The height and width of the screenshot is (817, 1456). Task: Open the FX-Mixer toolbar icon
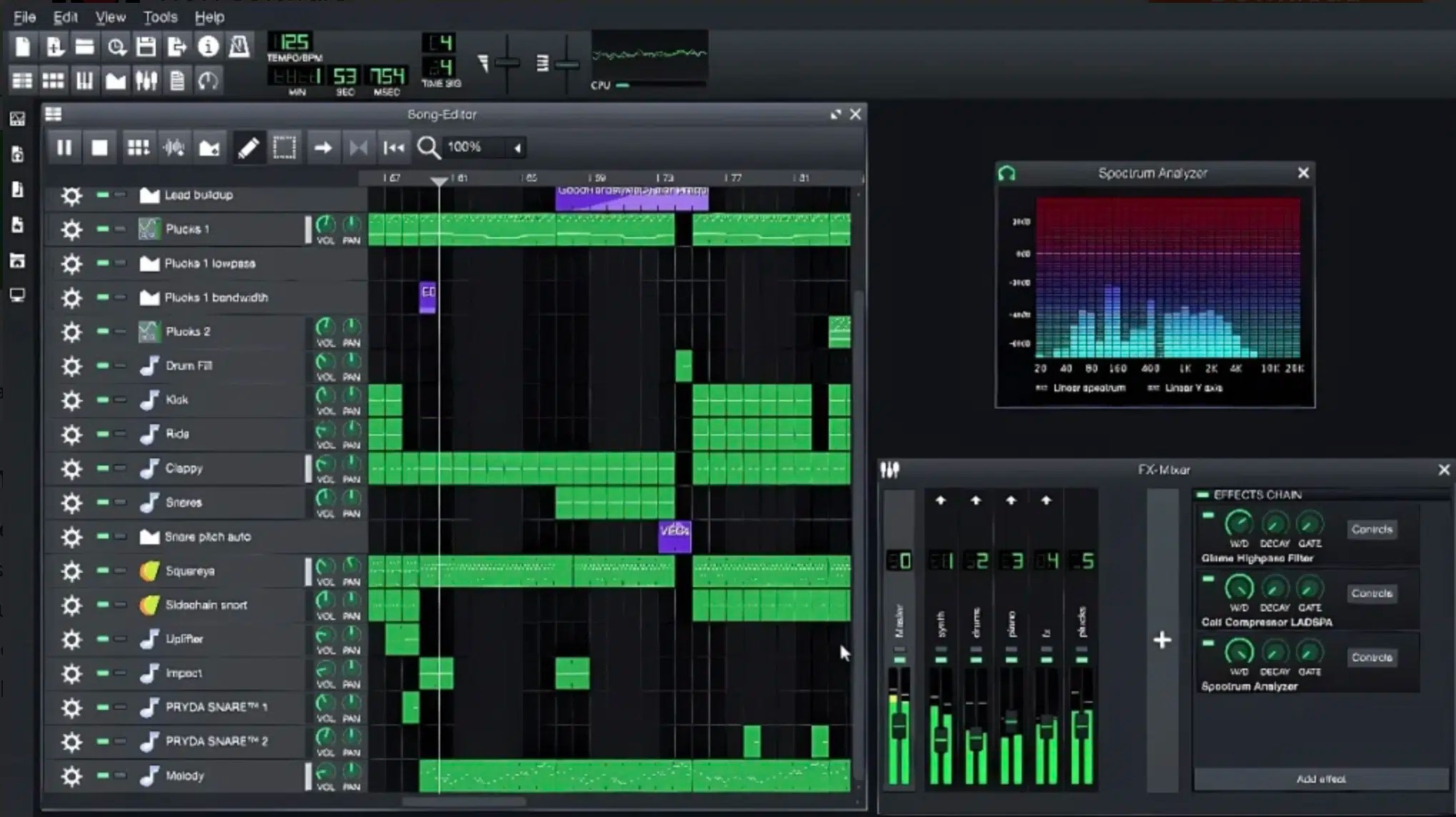coord(146,81)
